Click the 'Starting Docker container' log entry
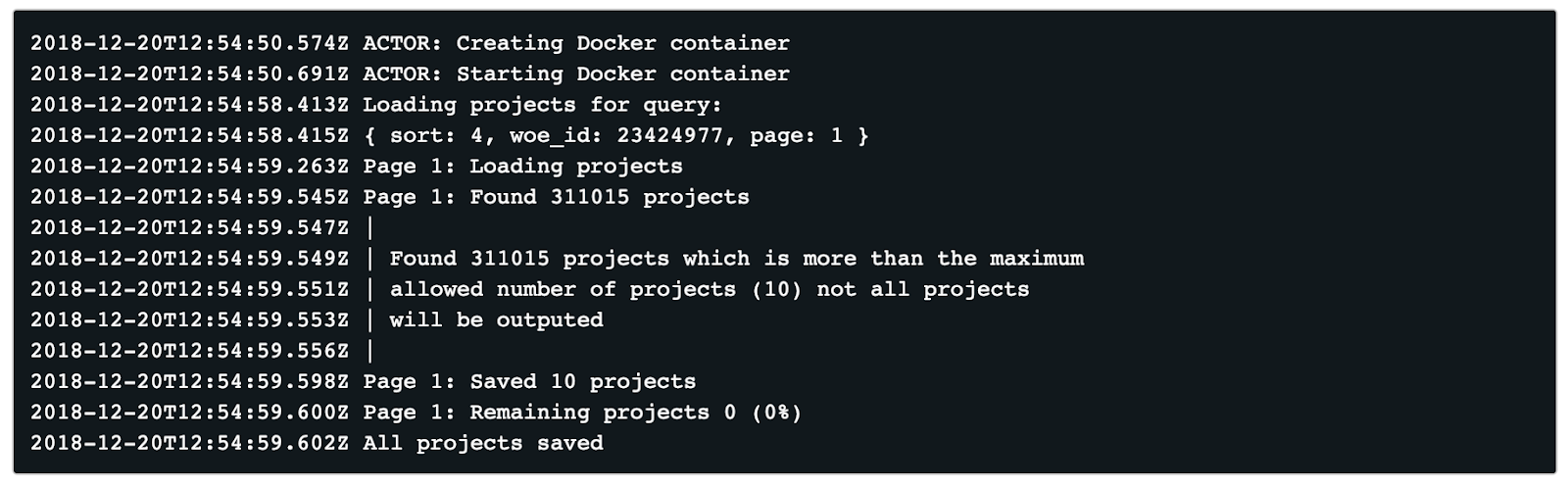The width and height of the screenshot is (1568, 487). coord(410,73)
